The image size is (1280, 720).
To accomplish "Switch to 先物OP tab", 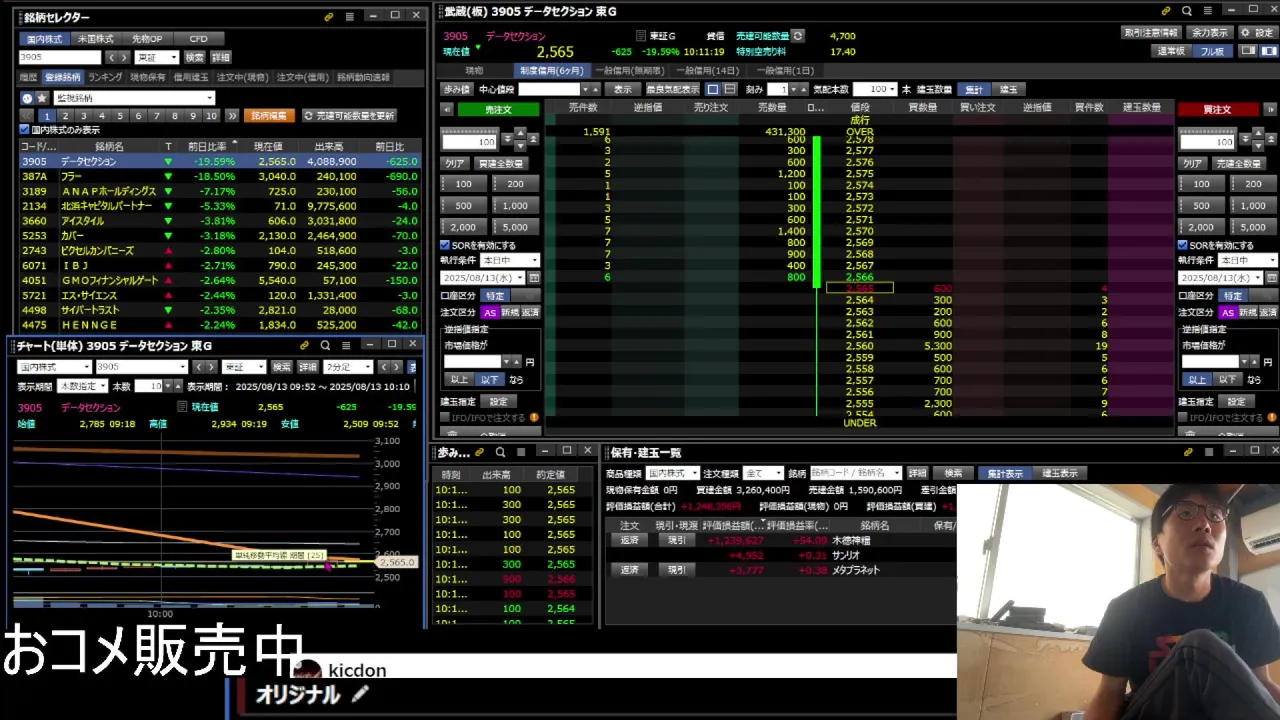I will [147, 39].
